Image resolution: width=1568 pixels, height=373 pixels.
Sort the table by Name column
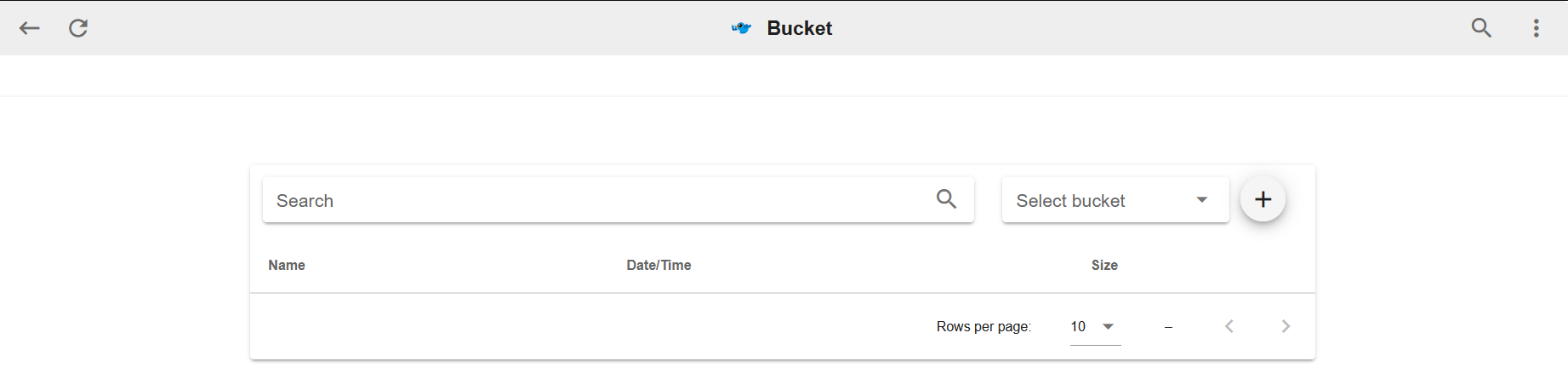pos(287,265)
